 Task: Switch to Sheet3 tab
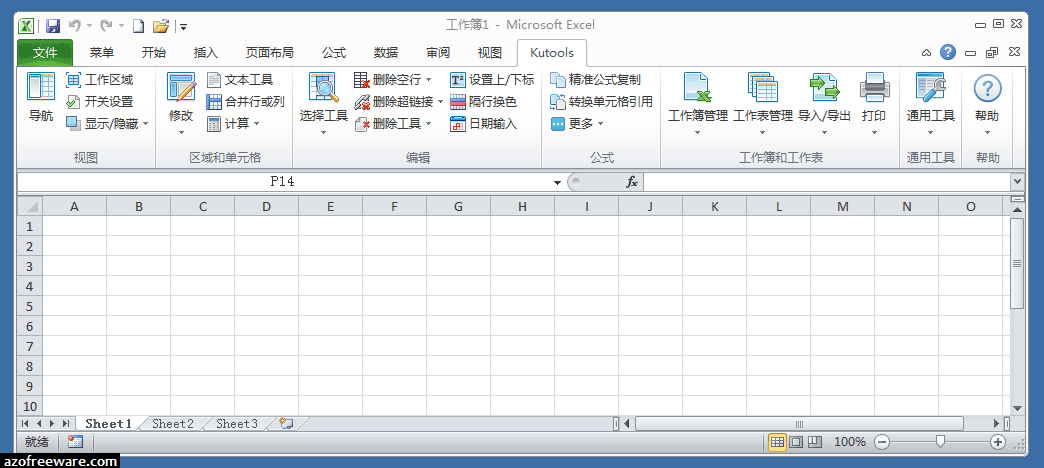[x=237, y=423]
